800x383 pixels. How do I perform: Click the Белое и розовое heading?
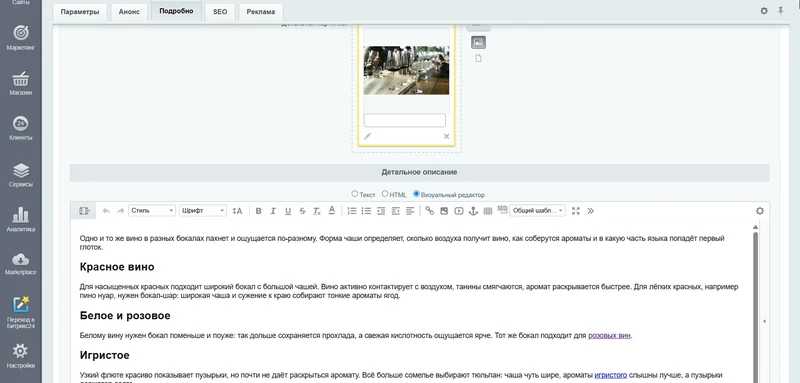point(125,316)
